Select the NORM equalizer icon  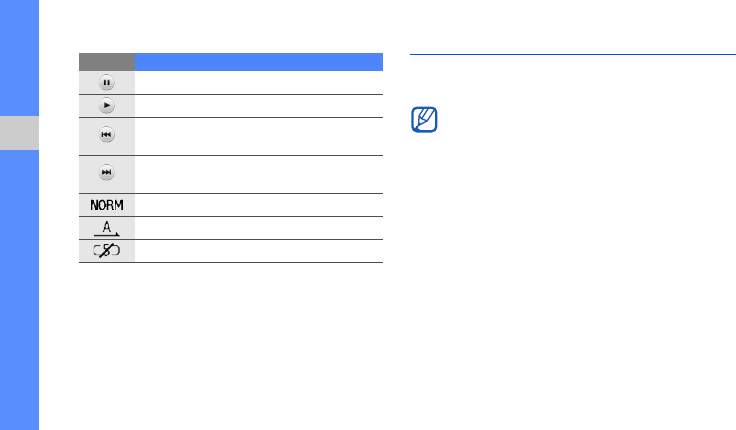point(107,205)
